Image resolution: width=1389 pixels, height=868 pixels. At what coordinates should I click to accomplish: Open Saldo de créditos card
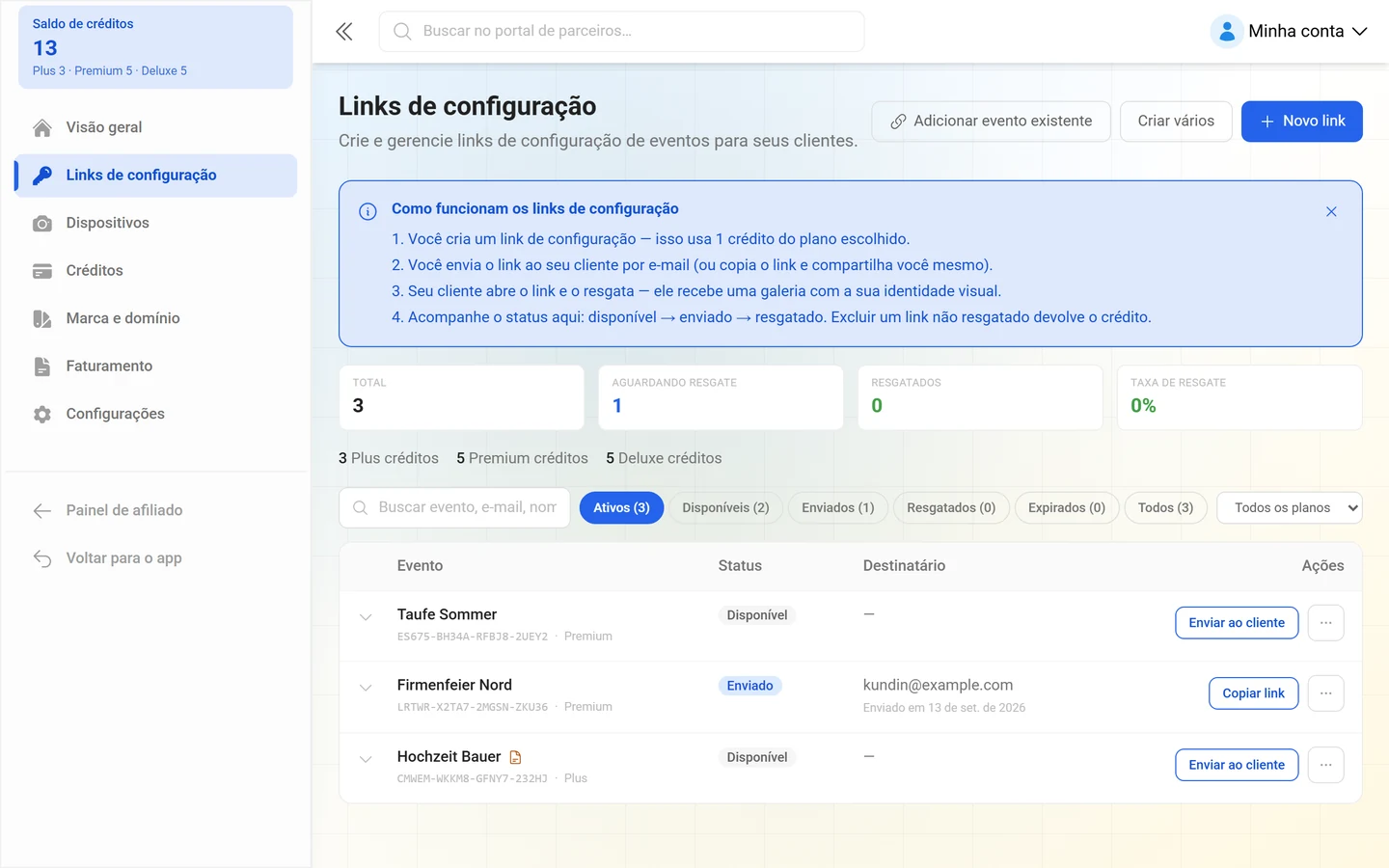coord(156,47)
